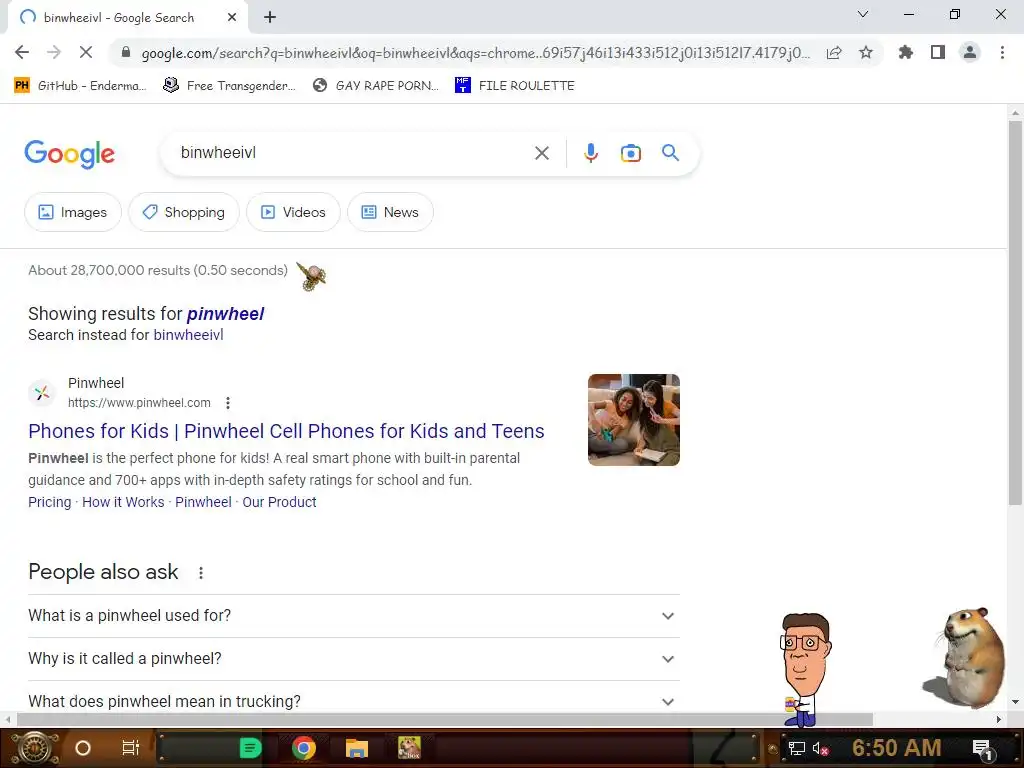Go back to the previous page
Screen dimensions: 1024x768
[x=22, y=52]
